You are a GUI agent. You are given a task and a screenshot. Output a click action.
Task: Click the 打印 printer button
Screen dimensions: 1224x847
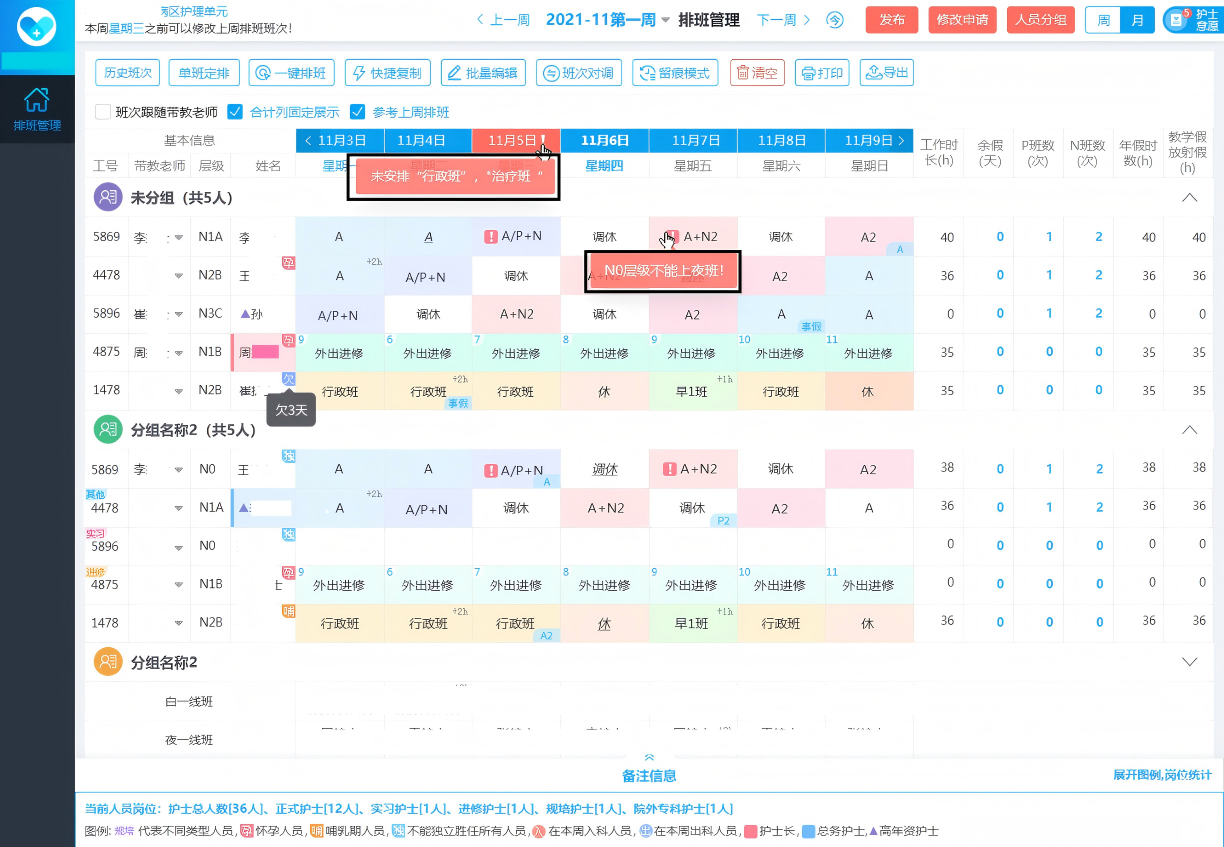821,73
